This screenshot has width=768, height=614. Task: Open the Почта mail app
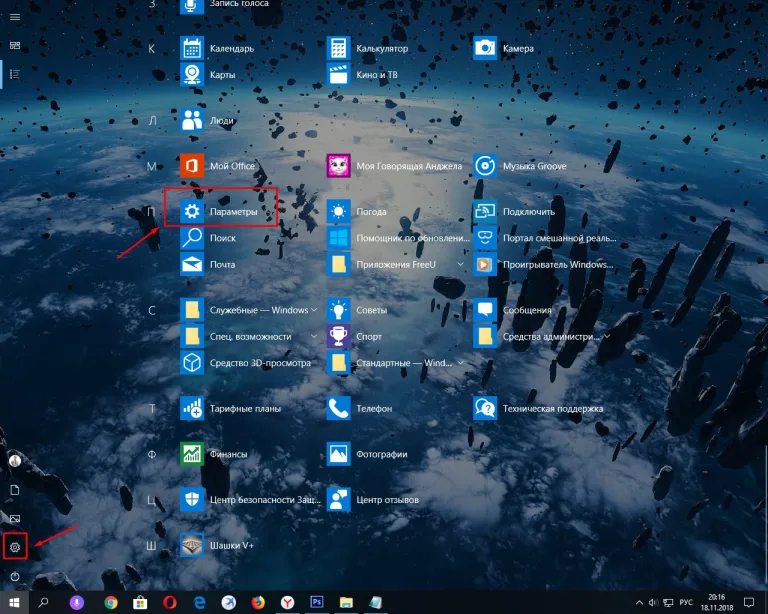point(208,264)
